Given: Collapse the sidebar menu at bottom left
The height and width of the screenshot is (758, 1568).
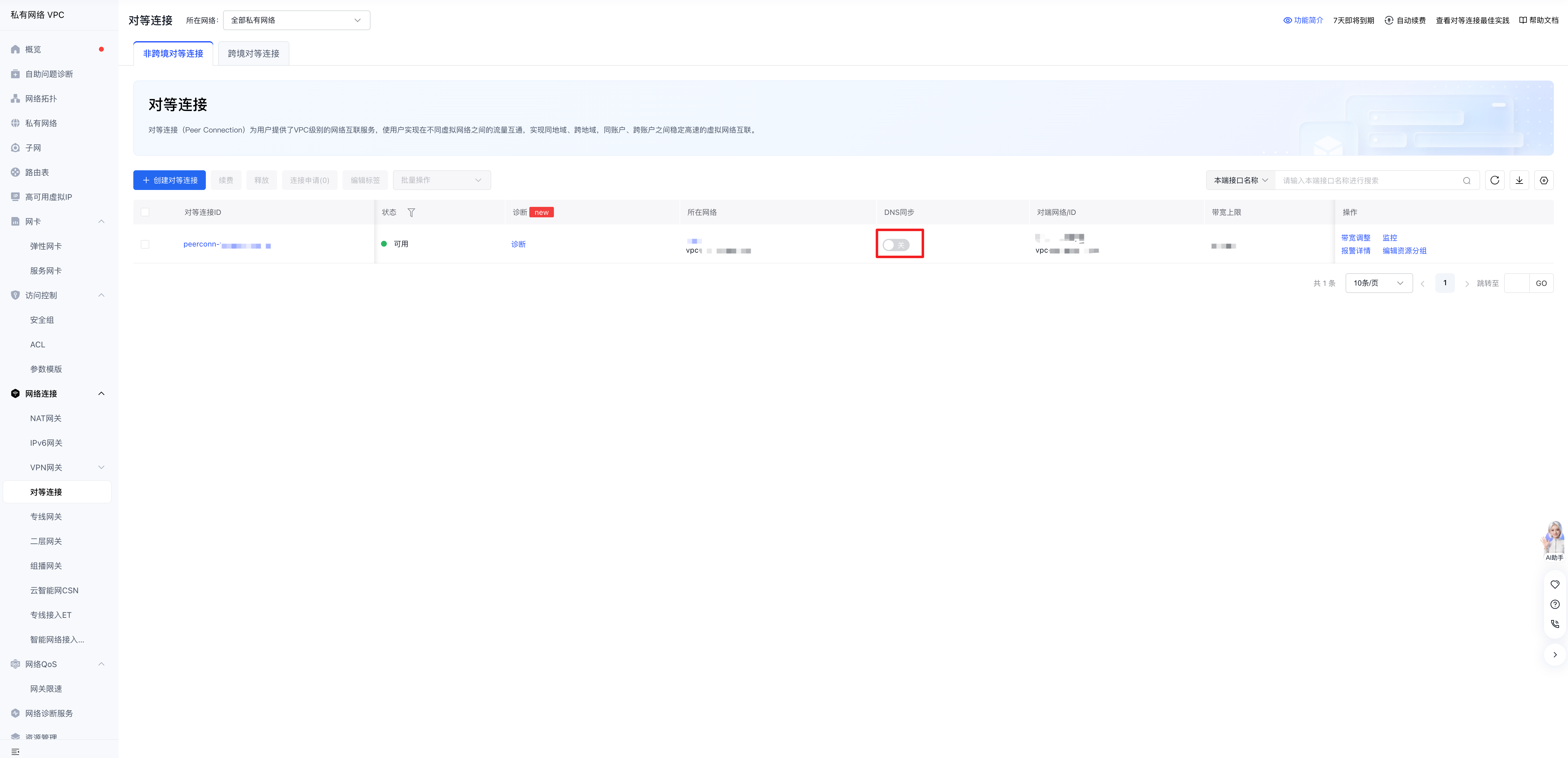Looking at the screenshot, I should click(x=15, y=751).
